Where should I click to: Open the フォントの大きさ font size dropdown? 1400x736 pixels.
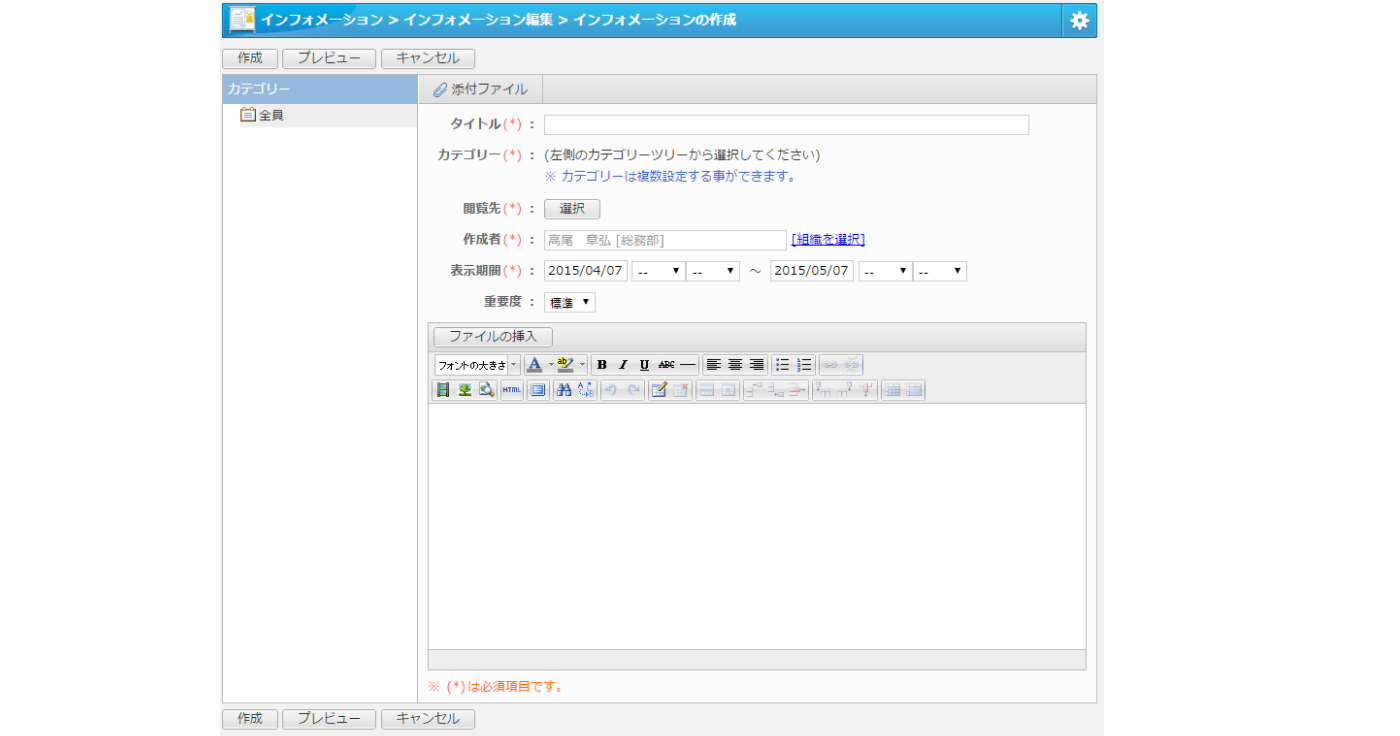click(477, 365)
